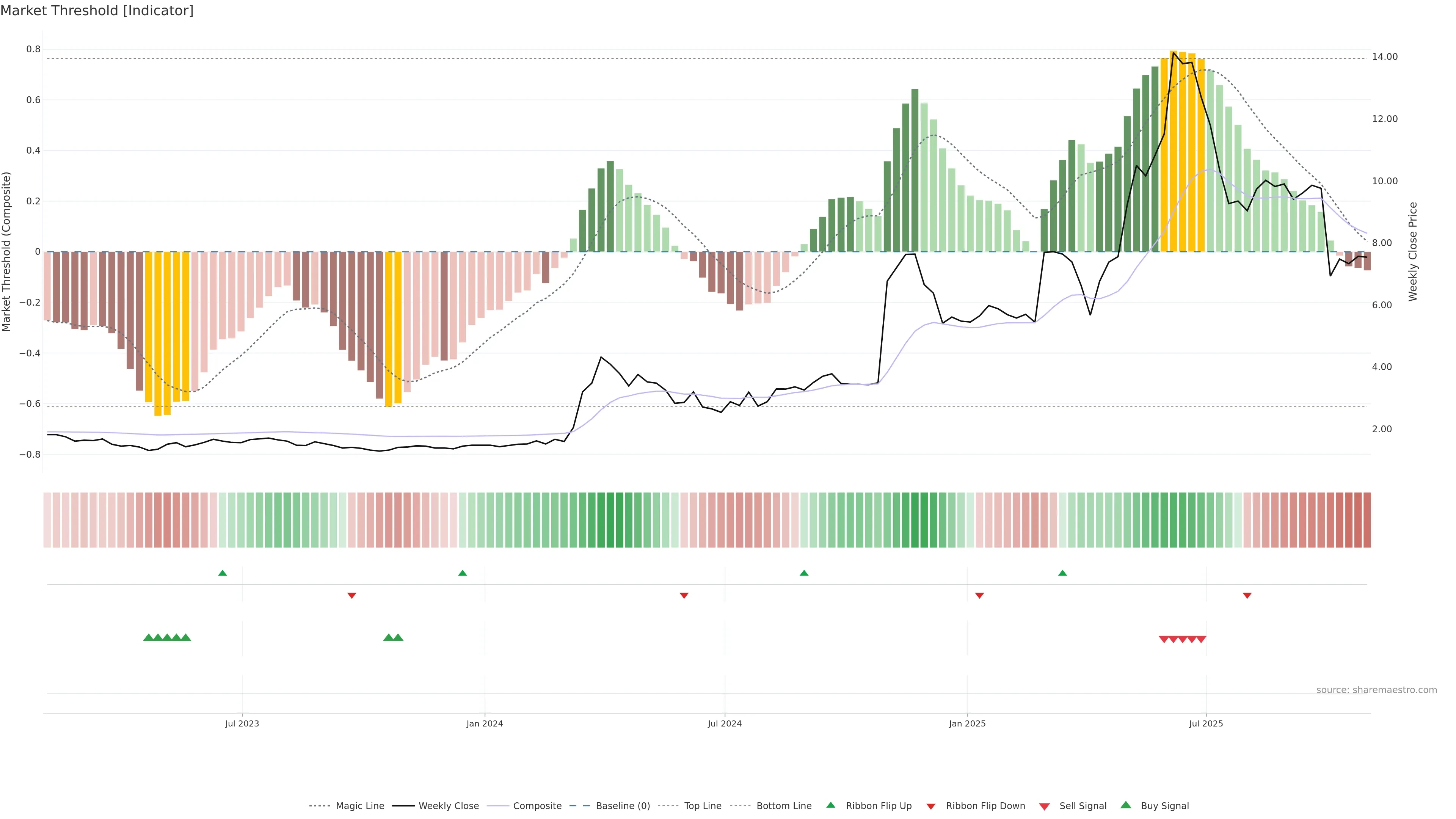The width and height of the screenshot is (1456, 819).
Task: Click the Buy Signal legend marker
Action: pos(1125,805)
